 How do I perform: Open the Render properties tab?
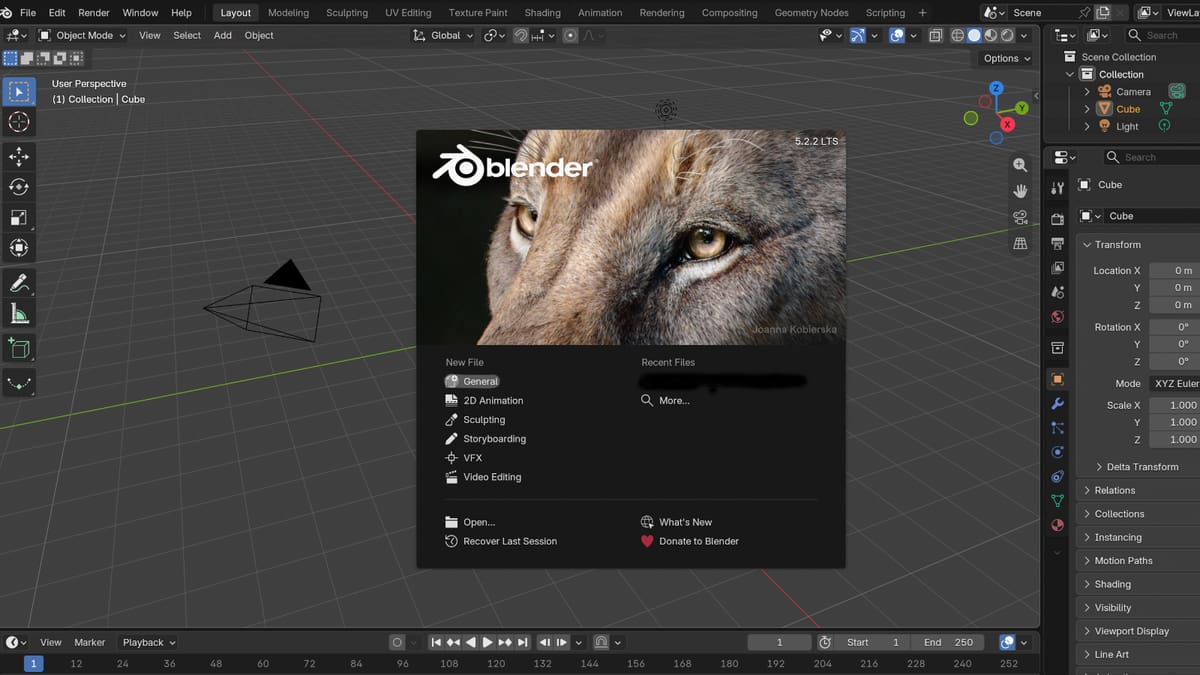pyautogui.click(x=1057, y=219)
